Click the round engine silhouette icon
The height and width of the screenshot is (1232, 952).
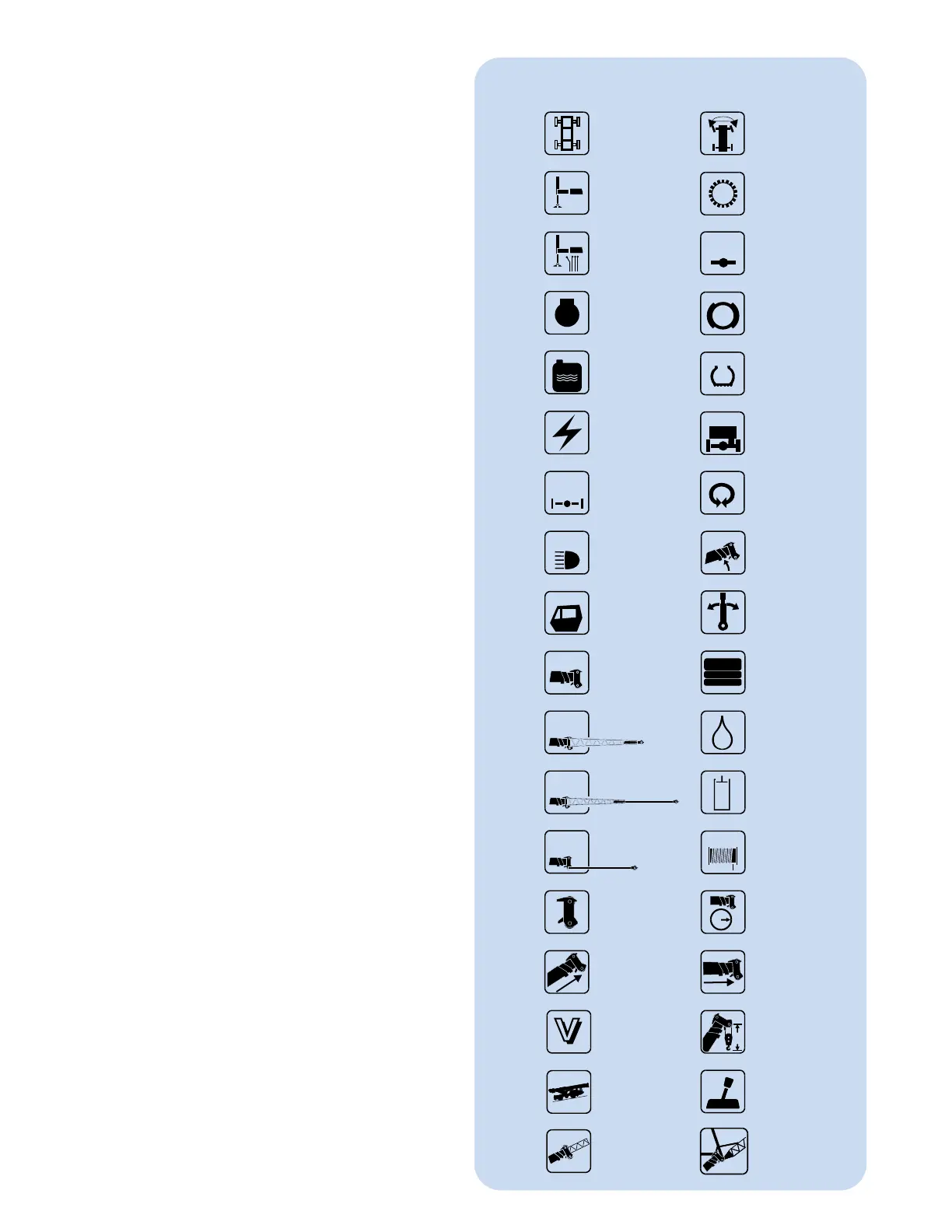567,313
